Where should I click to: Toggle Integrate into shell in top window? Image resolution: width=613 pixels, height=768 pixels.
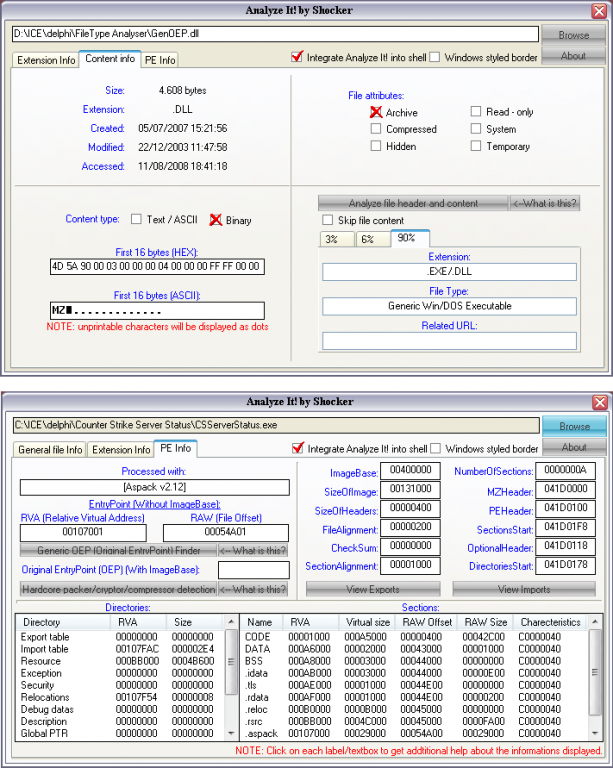point(297,57)
